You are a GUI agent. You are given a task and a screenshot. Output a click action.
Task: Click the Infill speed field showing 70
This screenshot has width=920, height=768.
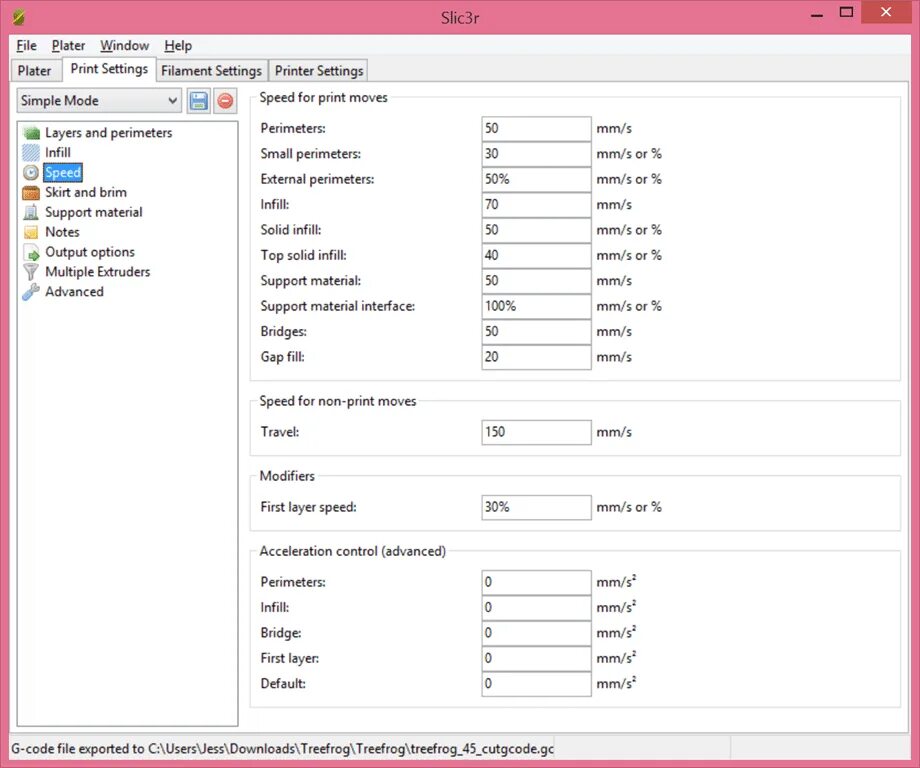tap(536, 205)
